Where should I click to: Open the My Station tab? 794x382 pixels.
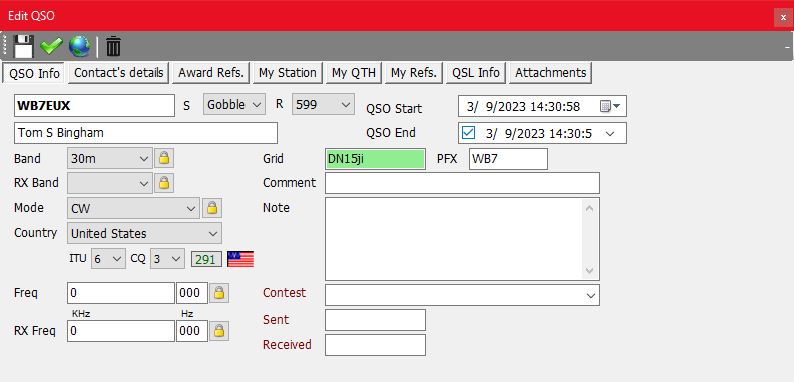pyautogui.click(x=288, y=72)
